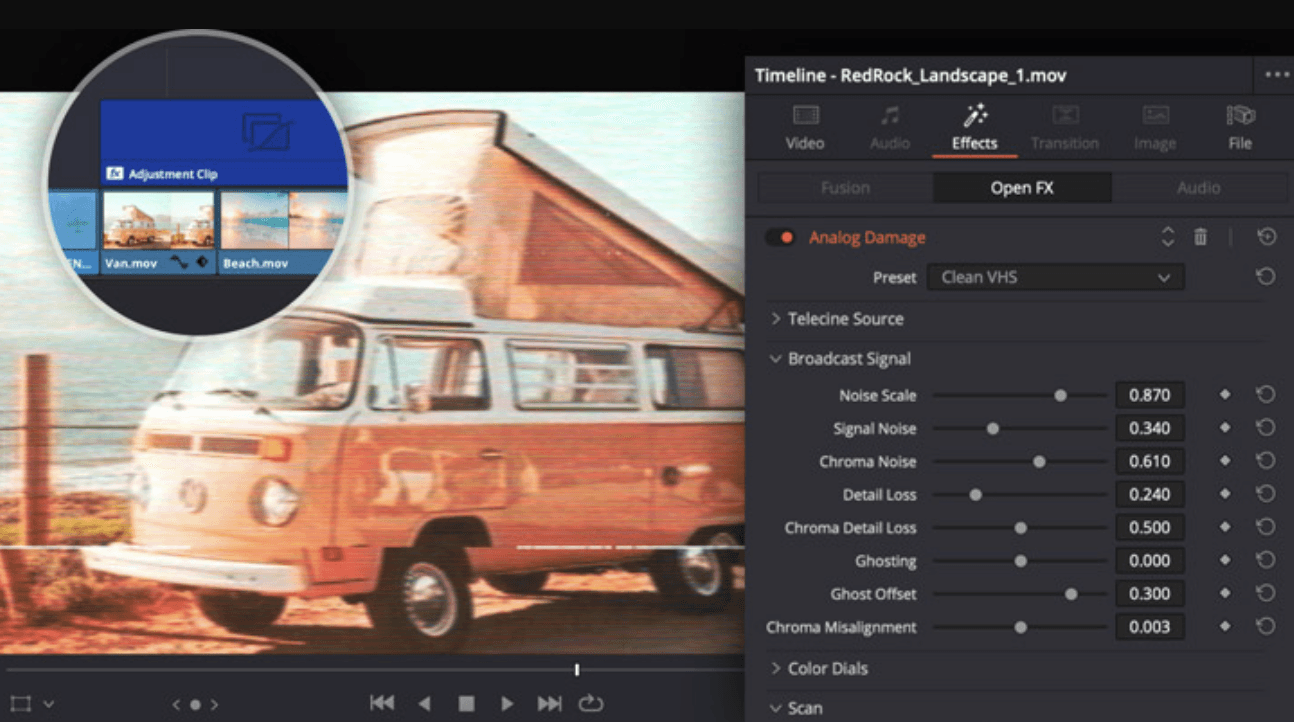Reset the Signal Noise parameter

pos(1266,428)
